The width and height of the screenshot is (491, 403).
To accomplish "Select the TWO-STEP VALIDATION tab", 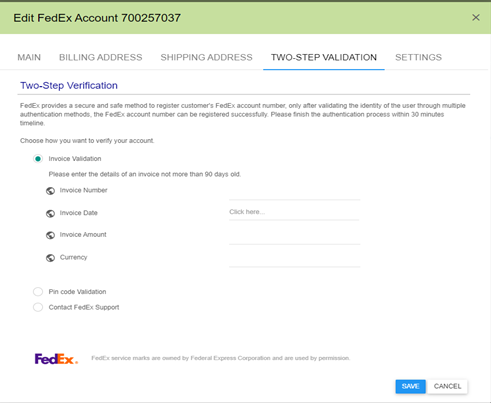I will click(x=324, y=57).
